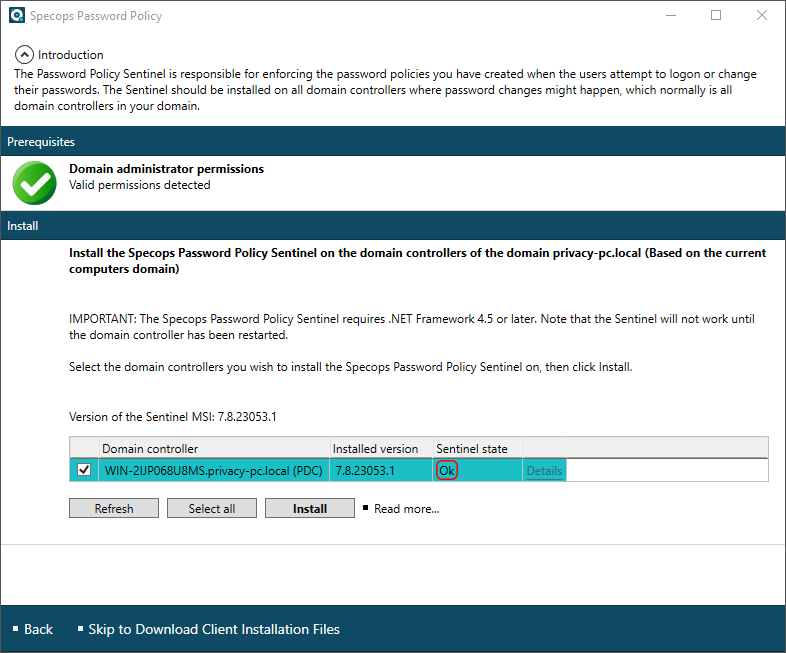
Task: Click the installed version 7.8.23053.1 cell
Action: click(381, 471)
